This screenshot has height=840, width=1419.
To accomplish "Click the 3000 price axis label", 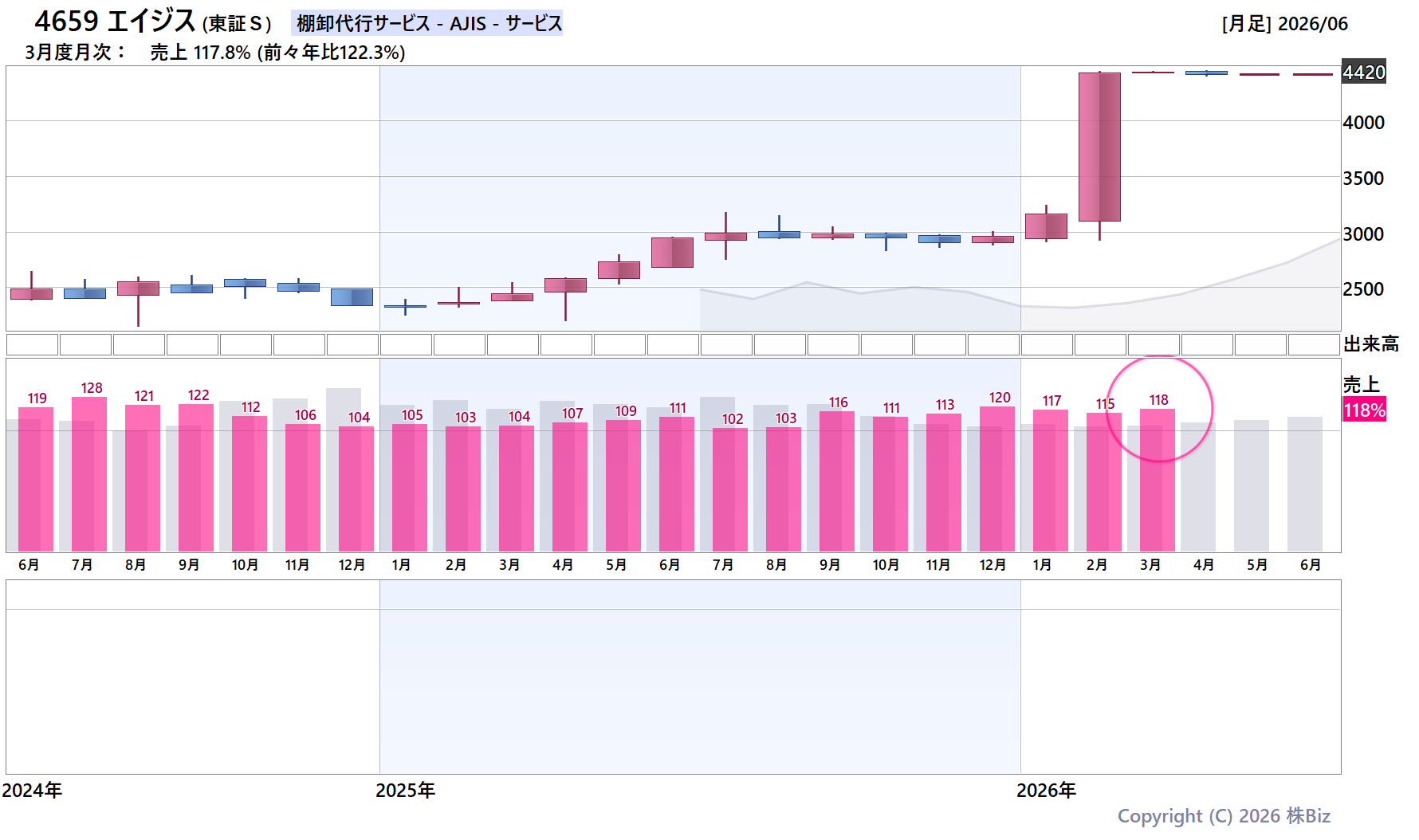I will point(1363,234).
